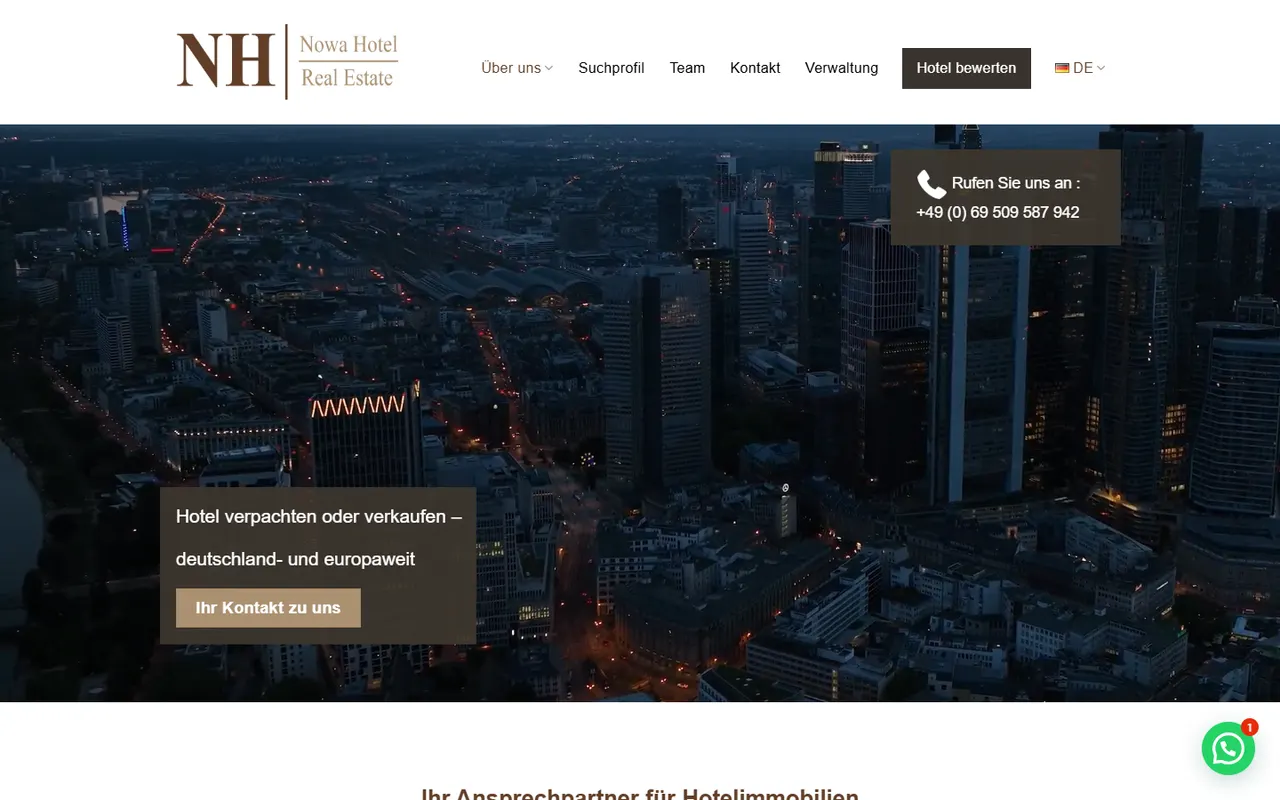Open the WhatsApp chat bubble
Viewport: 1280px width, 800px height.
pos(1228,748)
